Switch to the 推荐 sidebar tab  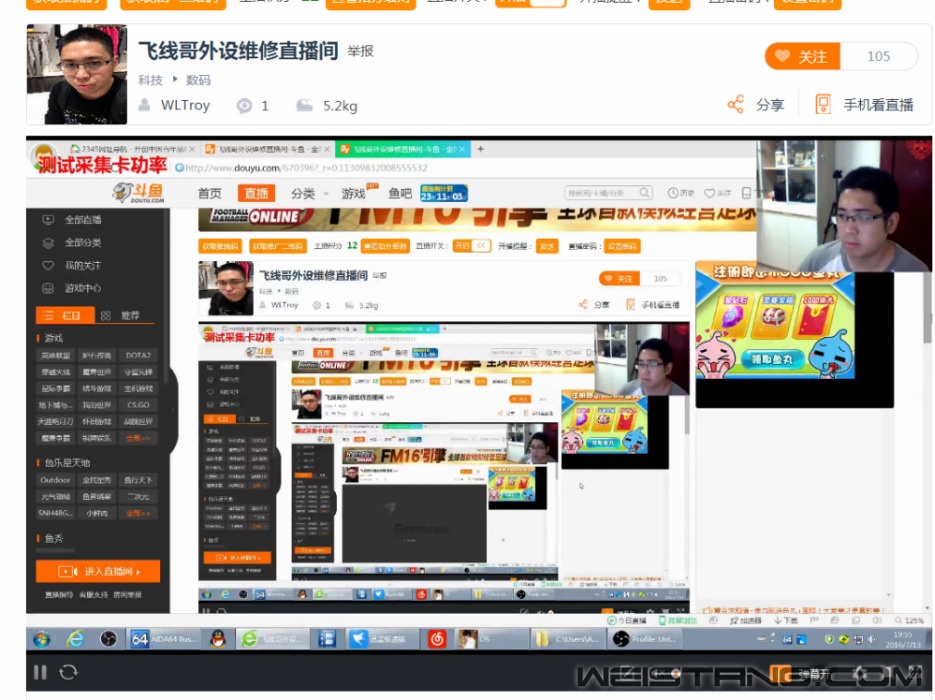coord(121,315)
